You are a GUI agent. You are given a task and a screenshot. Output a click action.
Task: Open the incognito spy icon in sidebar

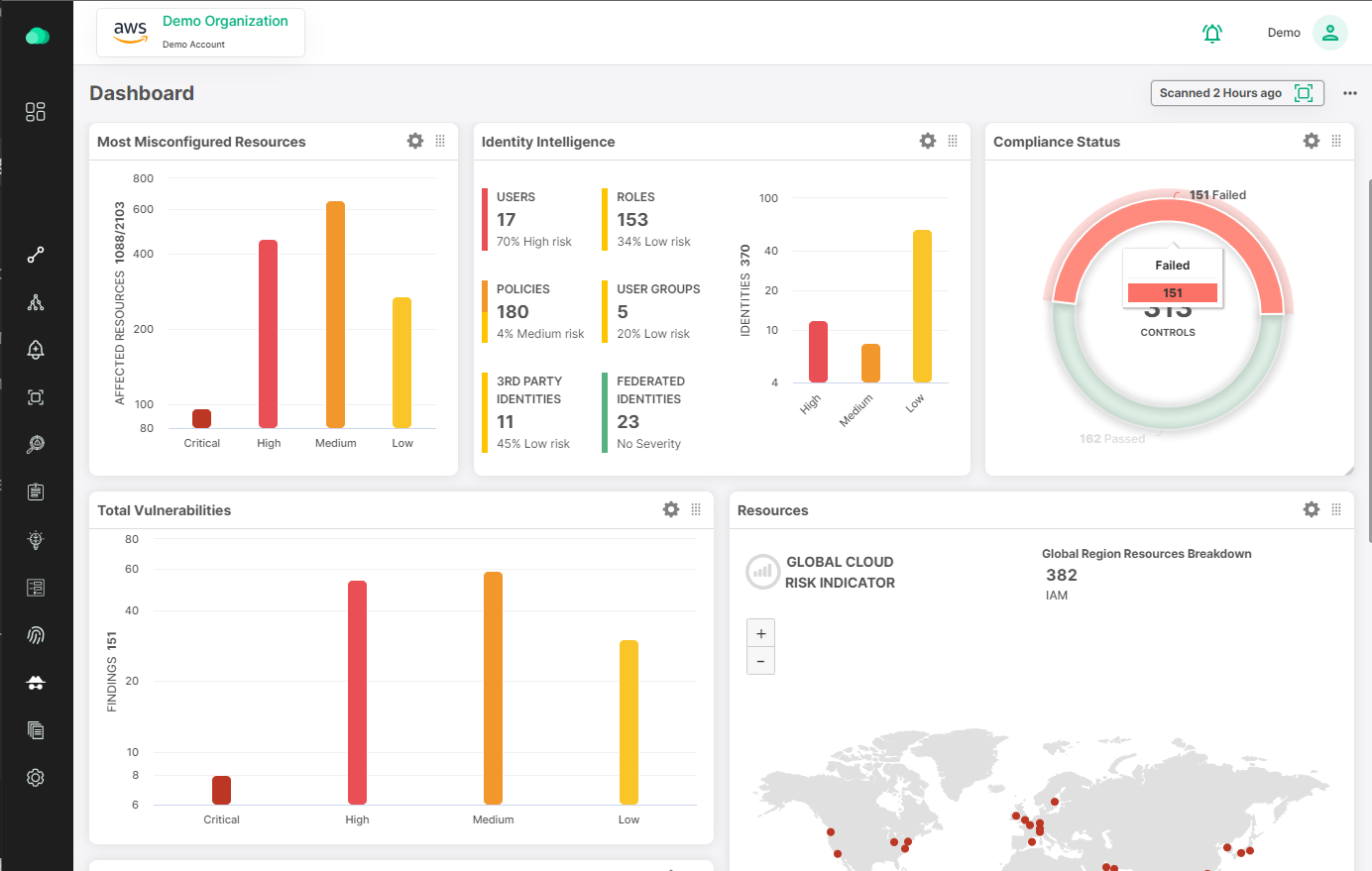click(36, 683)
